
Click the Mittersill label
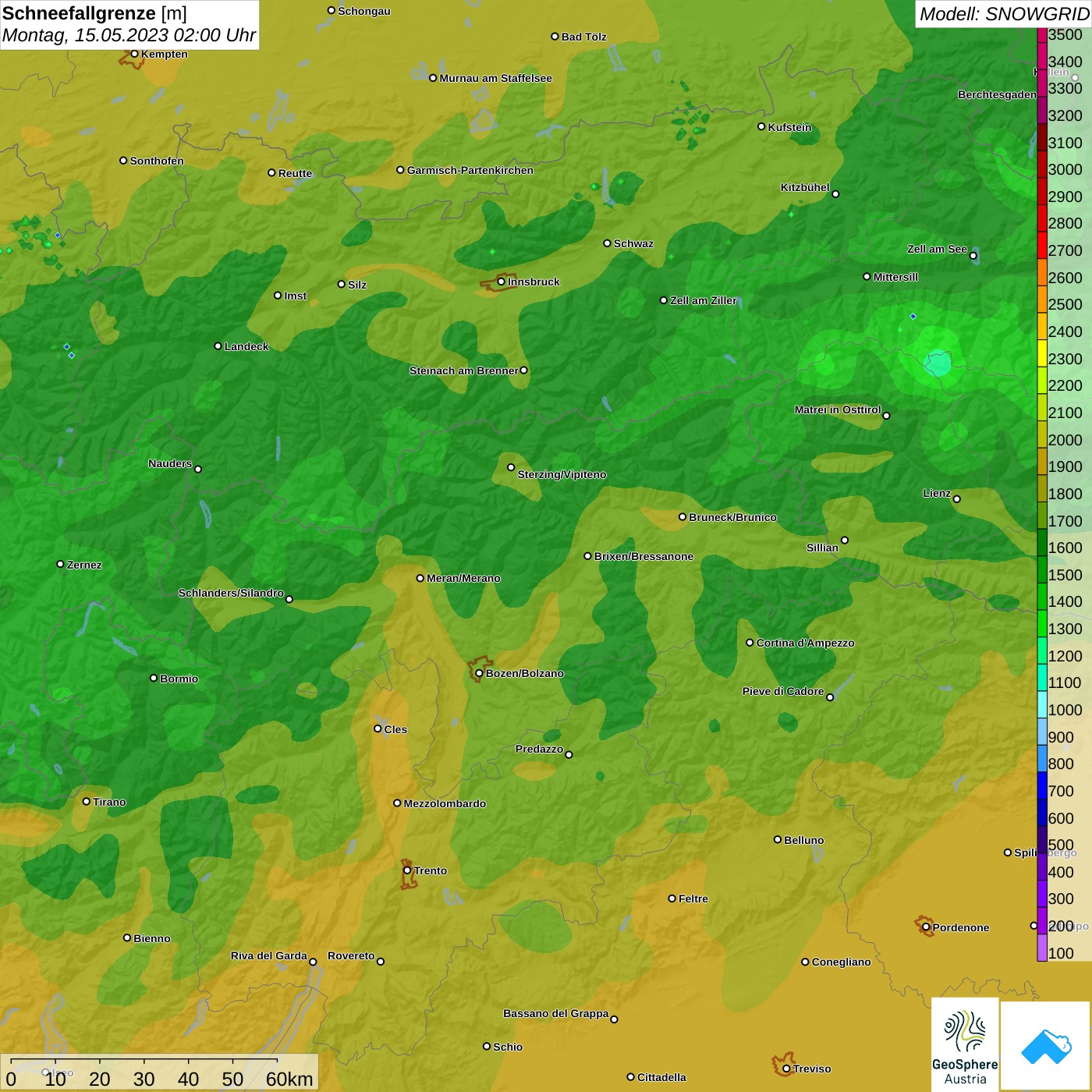(x=895, y=277)
